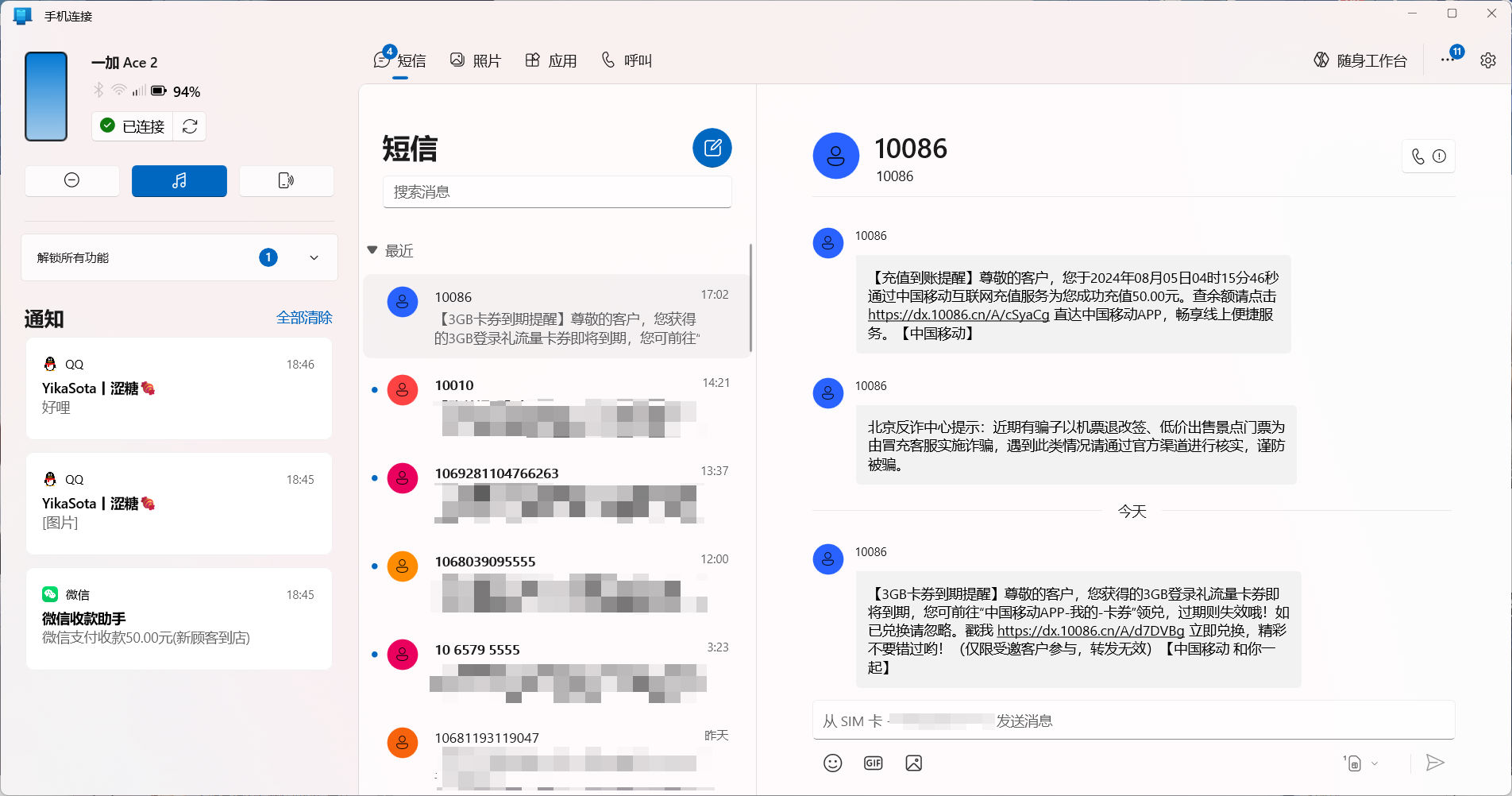Open QQ notification saying 好哩
The height and width of the screenshot is (796, 1512).
tap(179, 388)
